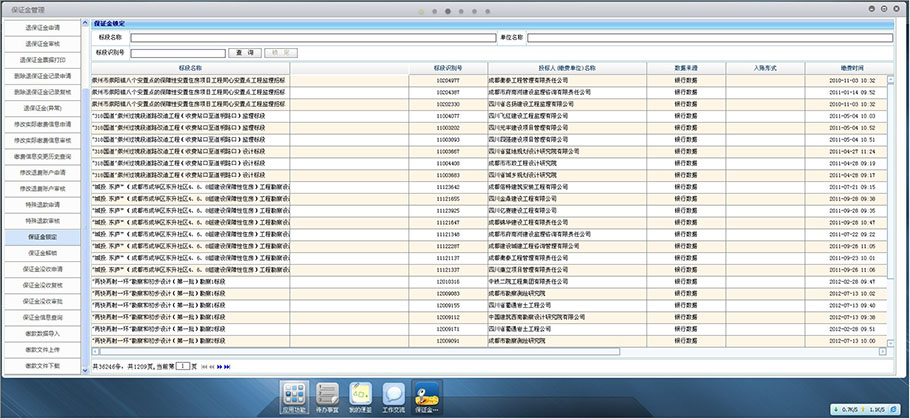
Task: Focus the 标段识别号 input field
Action: [178, 53]
